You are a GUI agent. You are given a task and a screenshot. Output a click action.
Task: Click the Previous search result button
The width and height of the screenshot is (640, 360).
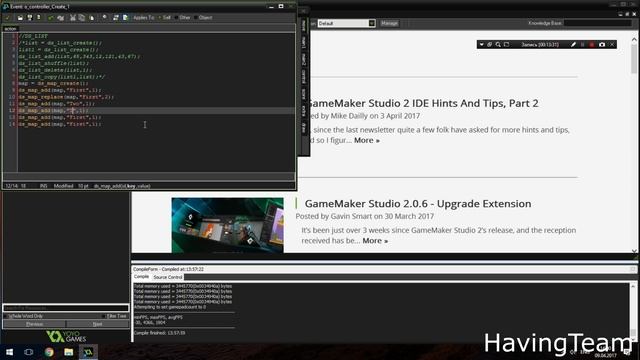34,324
